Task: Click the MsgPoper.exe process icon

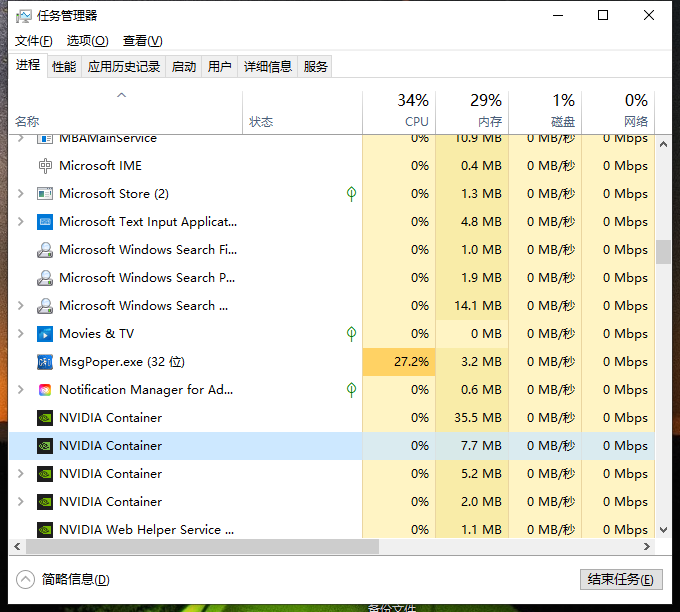Action: tap(45, 362)
